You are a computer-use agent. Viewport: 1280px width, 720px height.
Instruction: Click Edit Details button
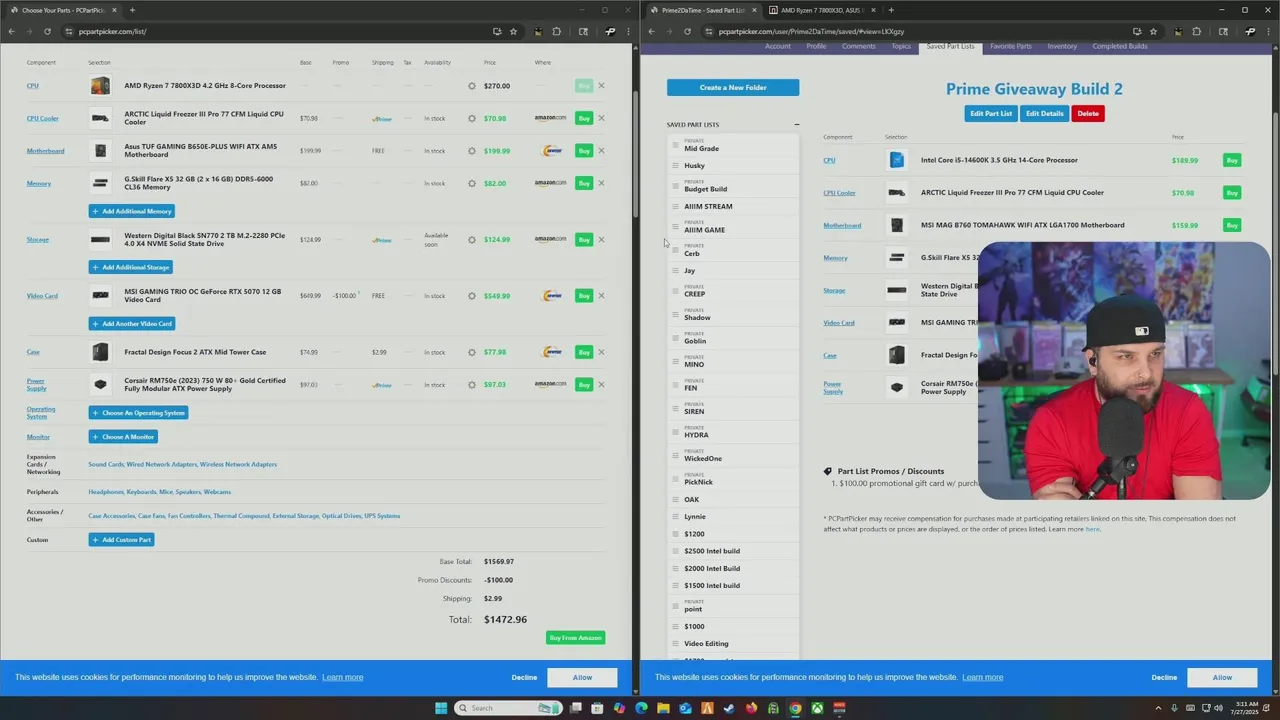(1044, 114)
